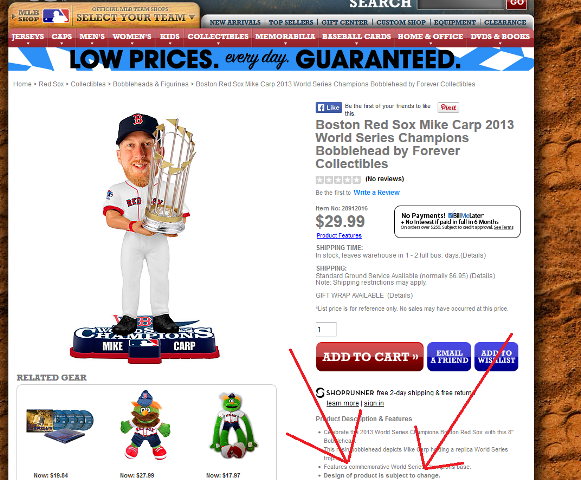This screenshot has height=480, width=581.
Task: Open the Clearance tab
Action: click(505, 22)
